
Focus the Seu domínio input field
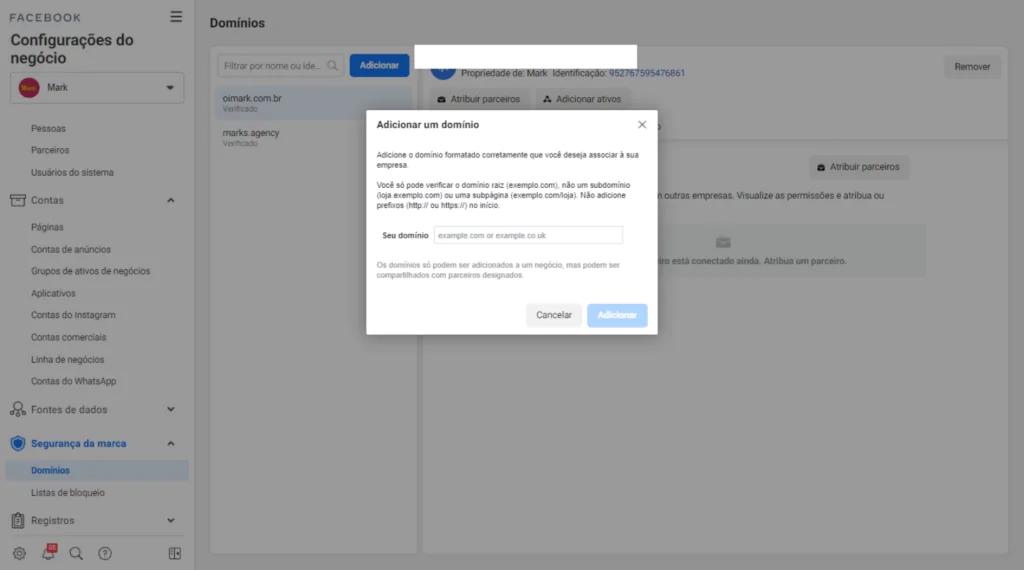pos(528,235)
